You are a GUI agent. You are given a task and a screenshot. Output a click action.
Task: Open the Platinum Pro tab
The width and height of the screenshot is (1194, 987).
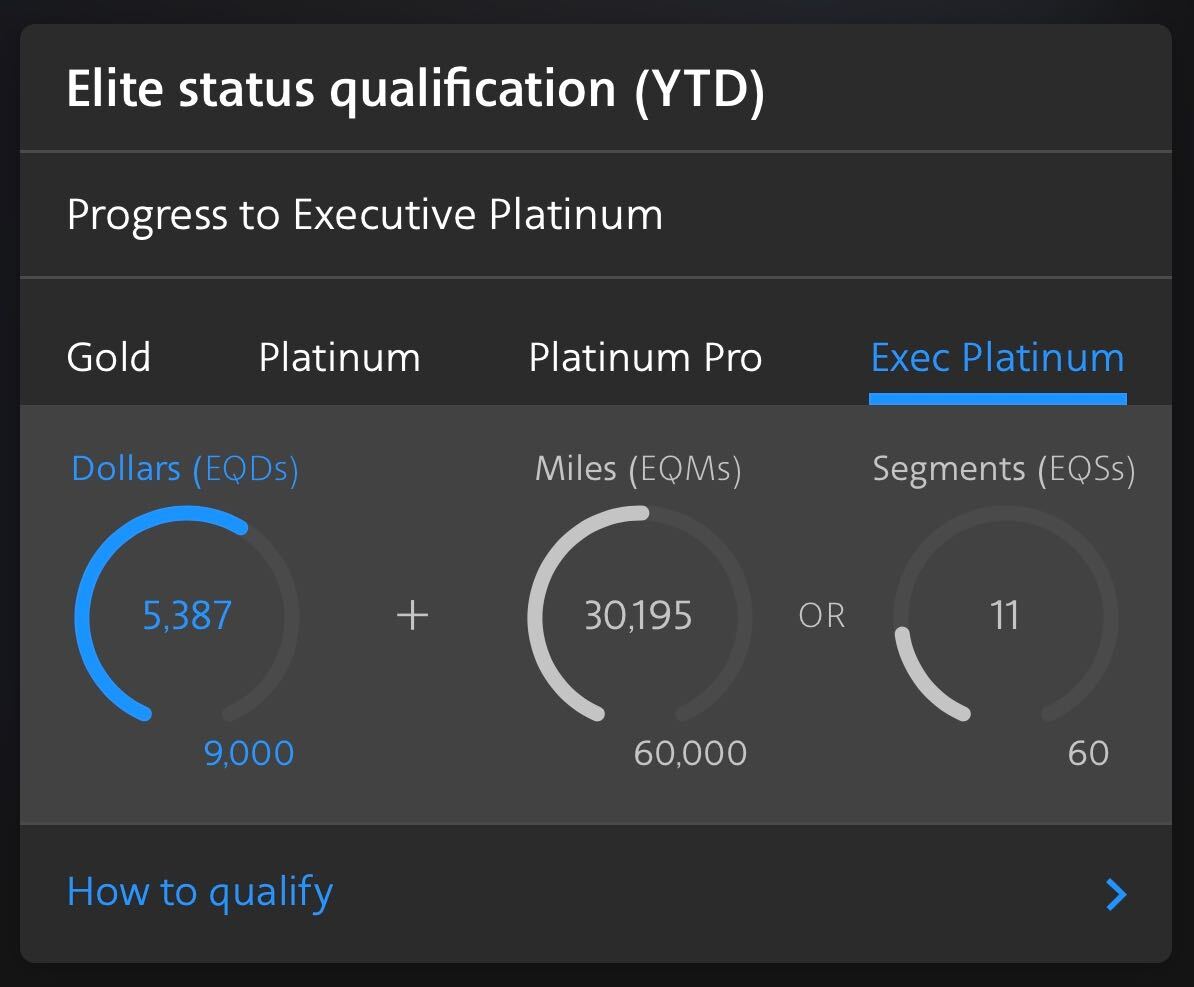click(645, 357)
